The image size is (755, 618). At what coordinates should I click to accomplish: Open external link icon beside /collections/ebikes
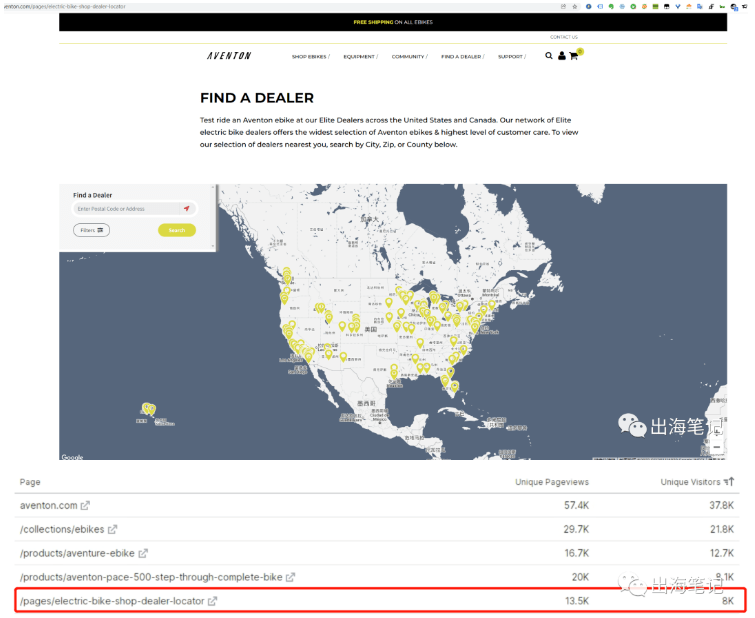click(112, 529)
